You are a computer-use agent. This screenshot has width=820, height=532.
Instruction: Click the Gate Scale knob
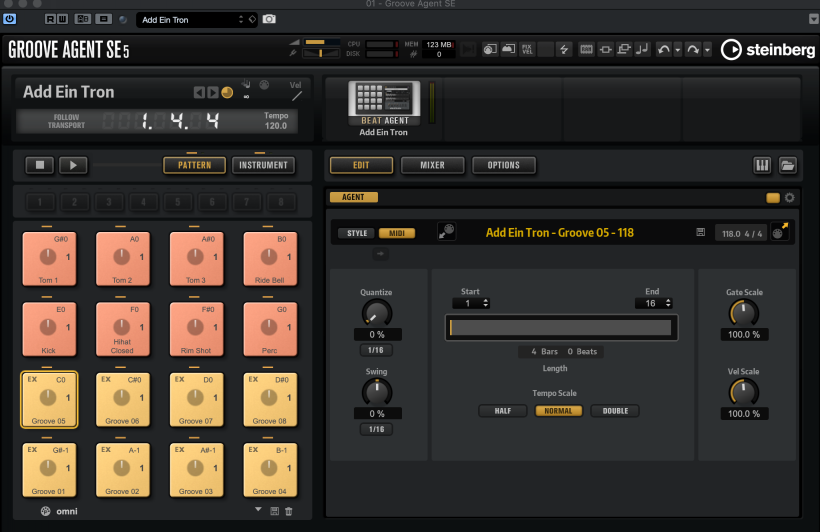(744, 313)
